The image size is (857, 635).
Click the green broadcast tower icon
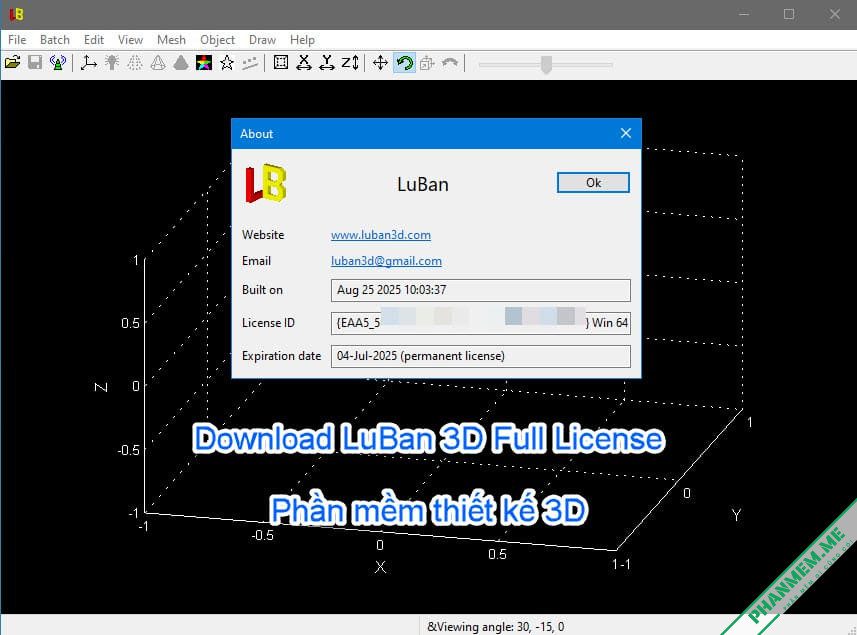tap(57, 63)
